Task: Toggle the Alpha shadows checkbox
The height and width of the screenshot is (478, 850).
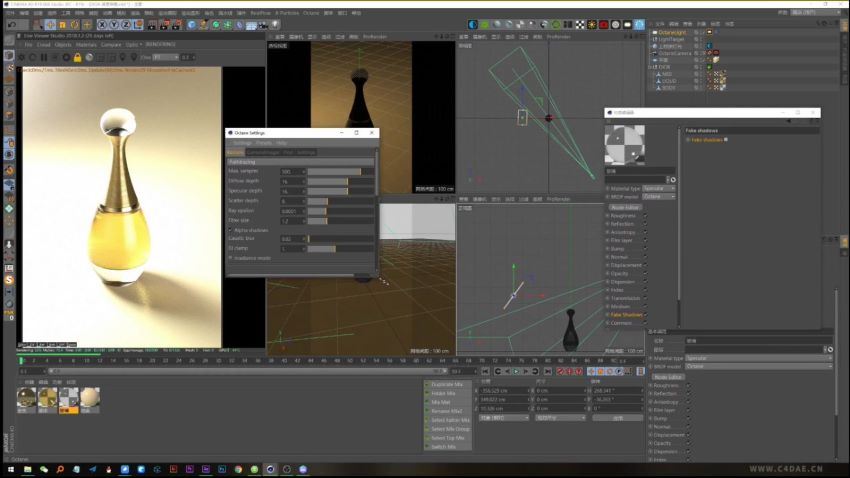Action: (x=231, y=230)
